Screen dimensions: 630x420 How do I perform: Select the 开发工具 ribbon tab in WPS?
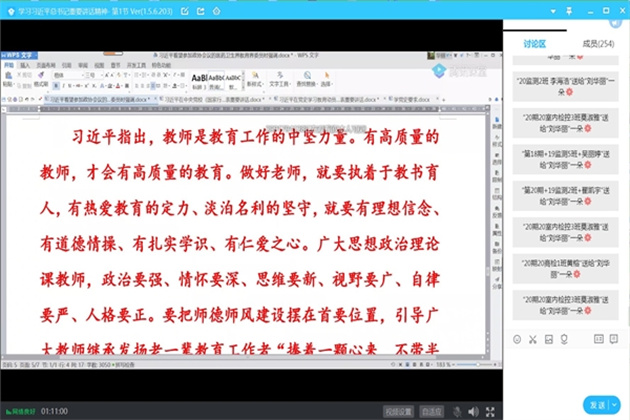tap(136, 65)
